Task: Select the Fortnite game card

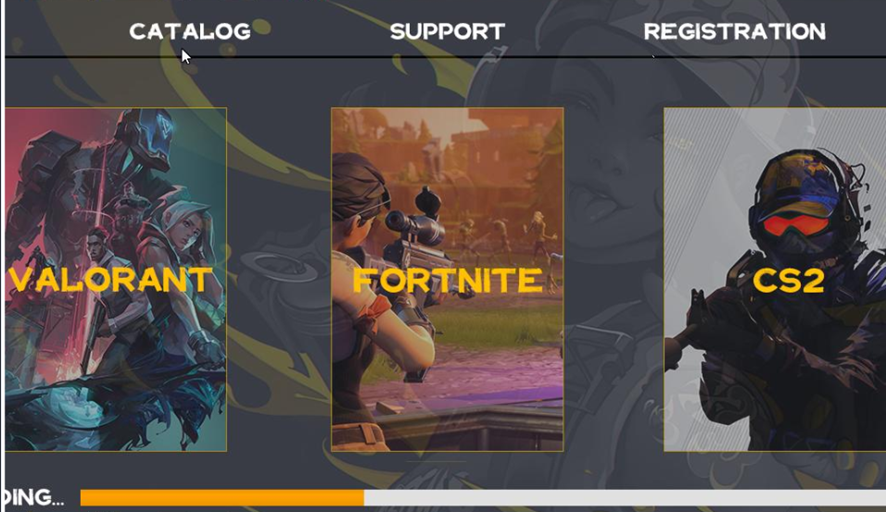Action: 447,279
